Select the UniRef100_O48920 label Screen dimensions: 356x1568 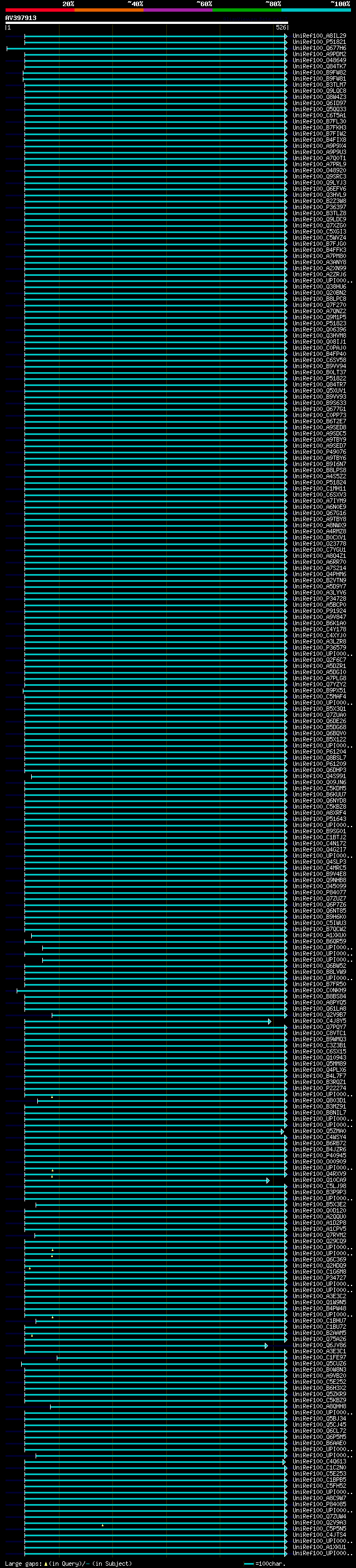[x=319, y=170]
